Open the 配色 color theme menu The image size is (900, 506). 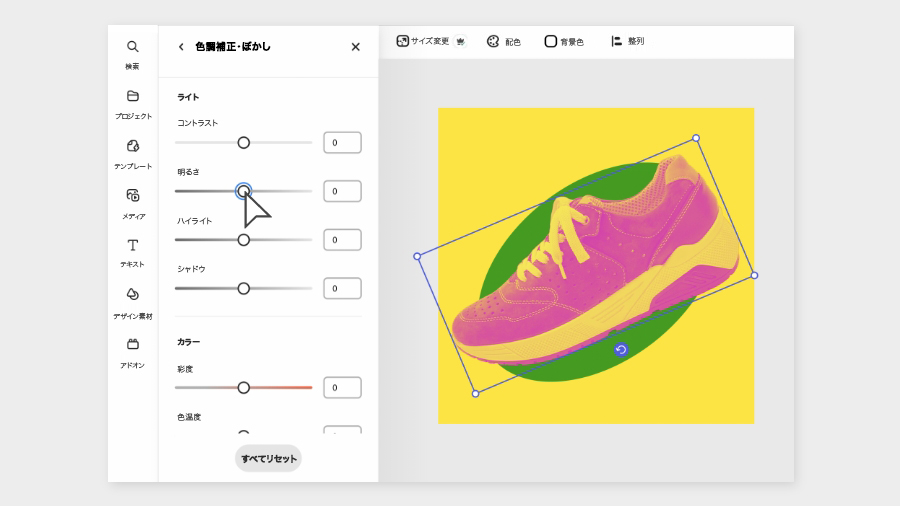(503, 42)
